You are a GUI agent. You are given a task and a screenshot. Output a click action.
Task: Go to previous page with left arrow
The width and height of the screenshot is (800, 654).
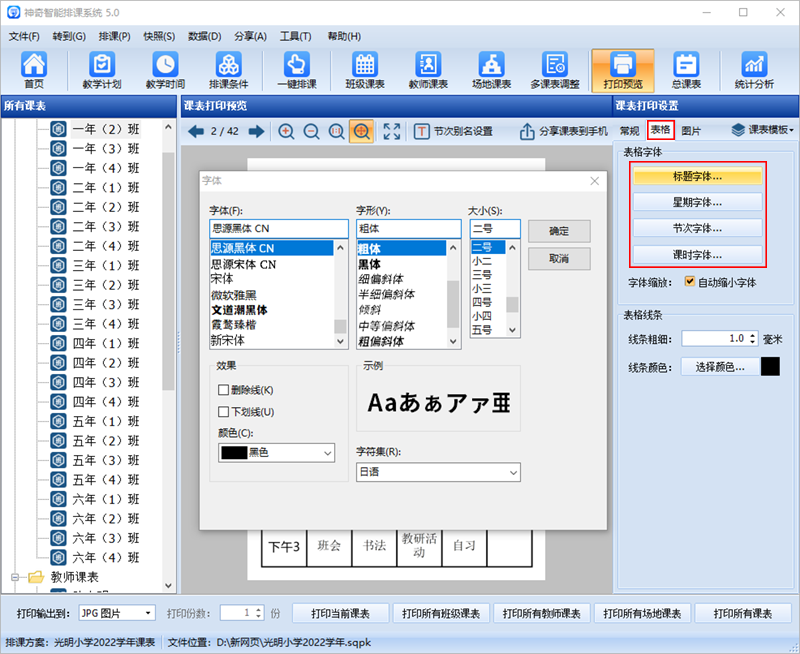(196, 132)
